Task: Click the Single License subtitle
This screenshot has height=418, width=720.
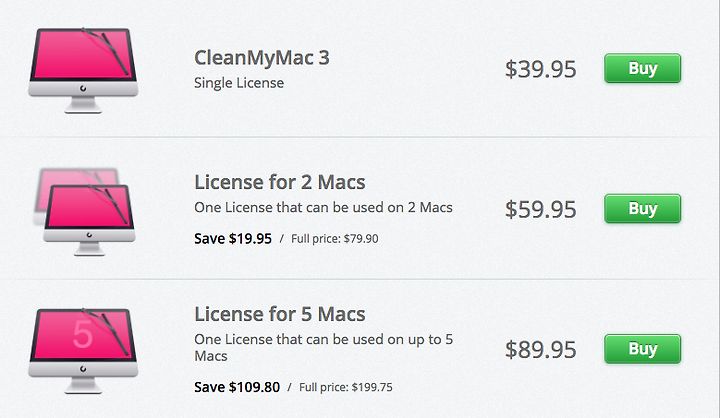Action: tap(239, 83)
